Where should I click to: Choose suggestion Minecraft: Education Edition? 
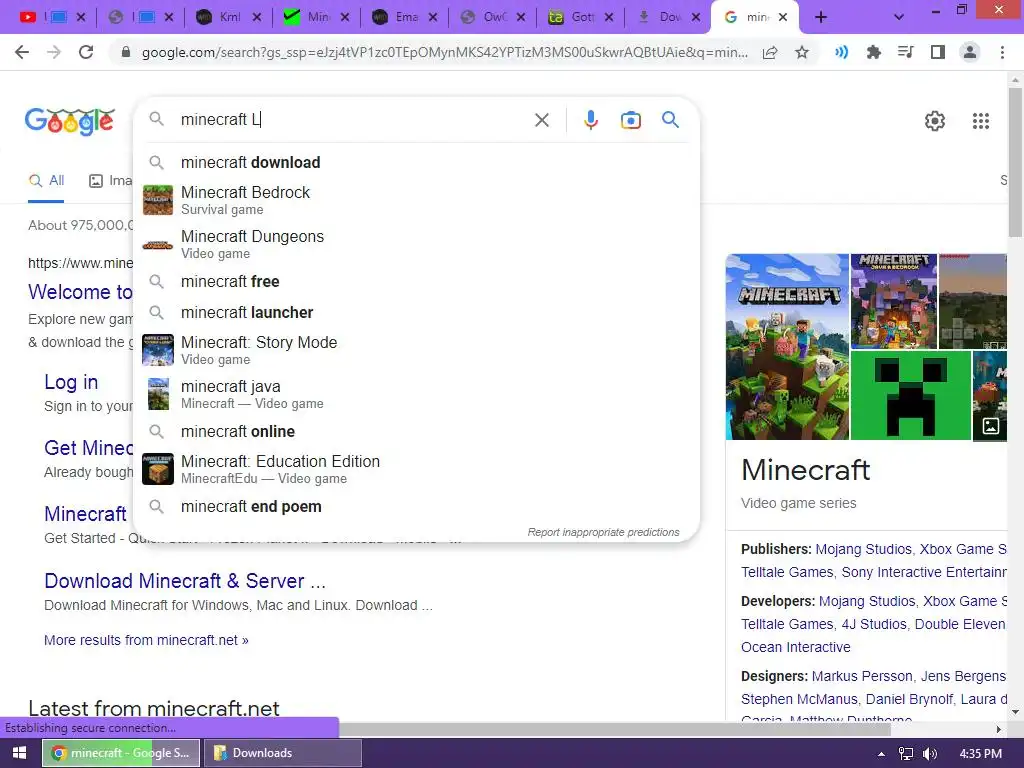click(x=417, y=469)
